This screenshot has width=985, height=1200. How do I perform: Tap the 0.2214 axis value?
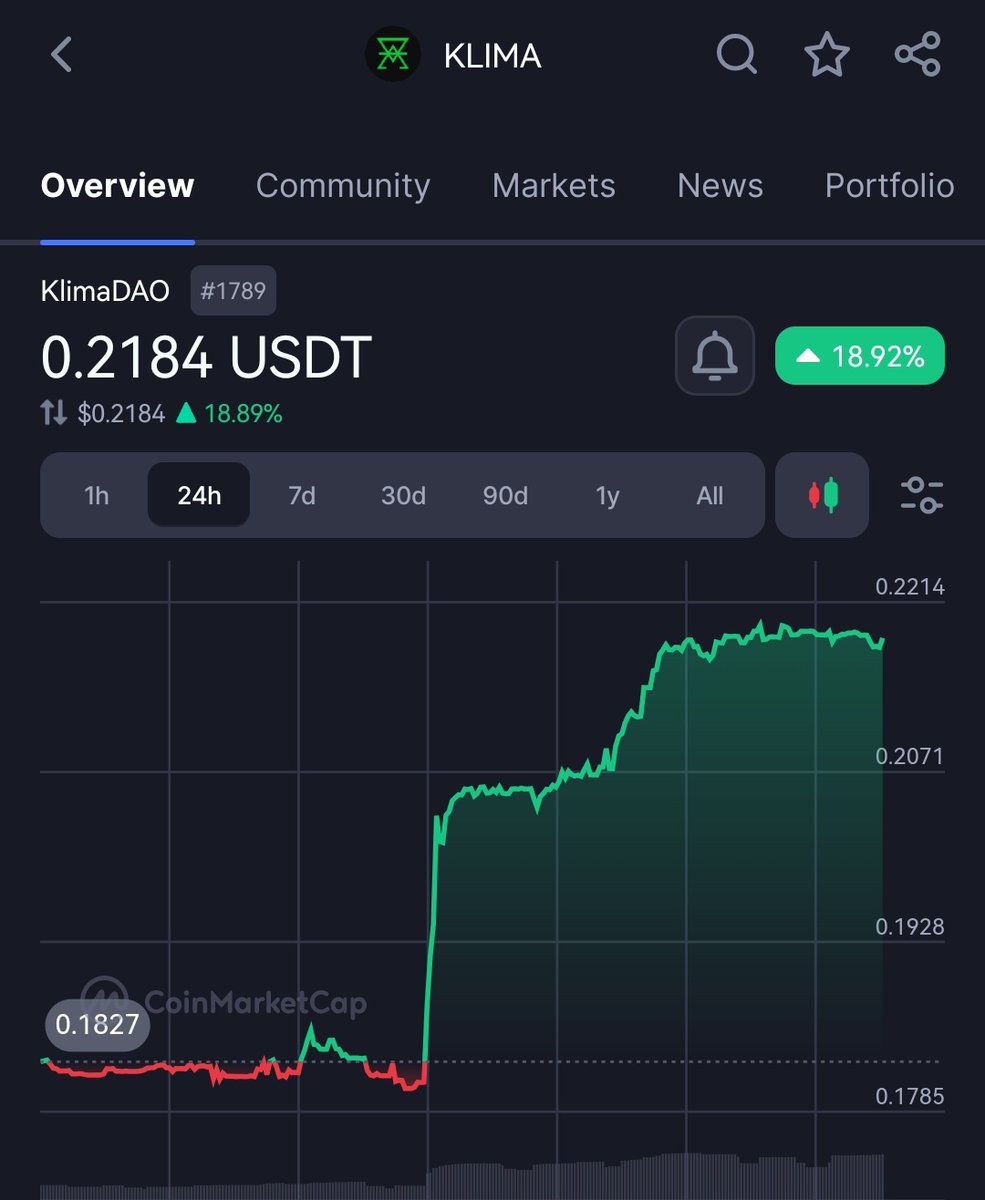(x=909, y=587)
